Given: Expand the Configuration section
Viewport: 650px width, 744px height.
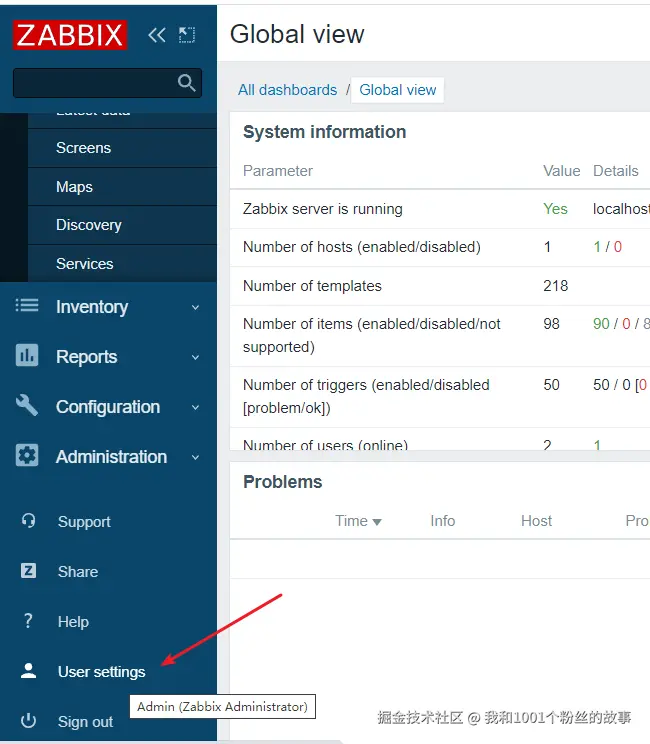Looking at the screenshot, I should point(108,407).
